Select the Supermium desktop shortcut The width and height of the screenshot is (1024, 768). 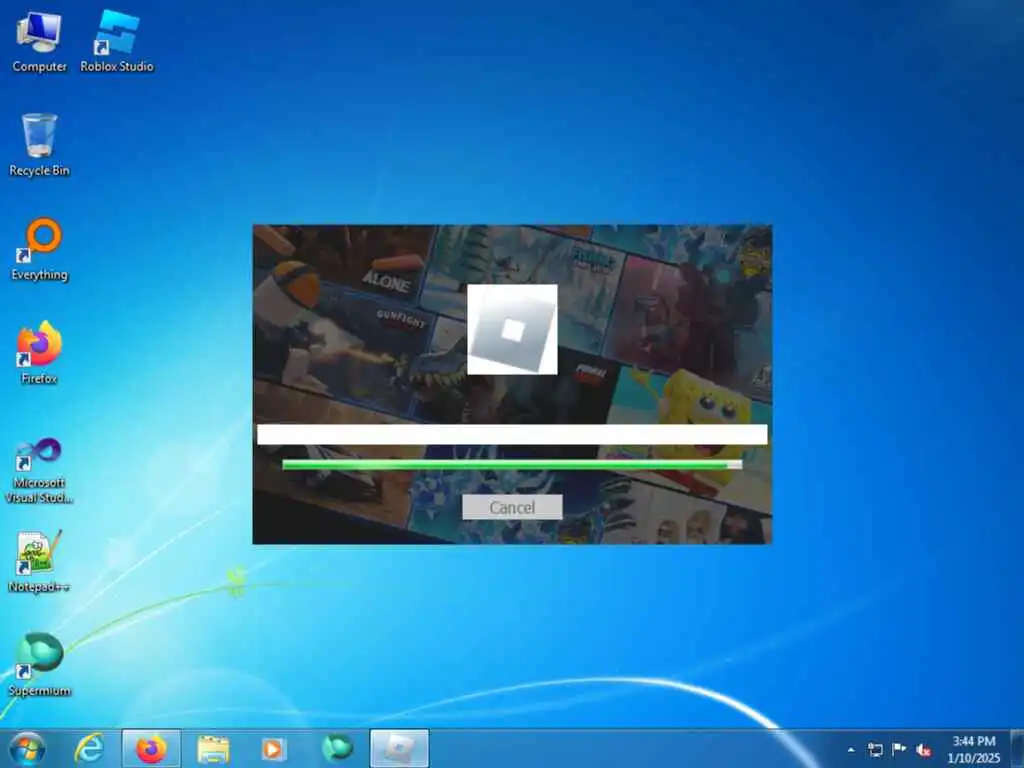click(39, 665)
